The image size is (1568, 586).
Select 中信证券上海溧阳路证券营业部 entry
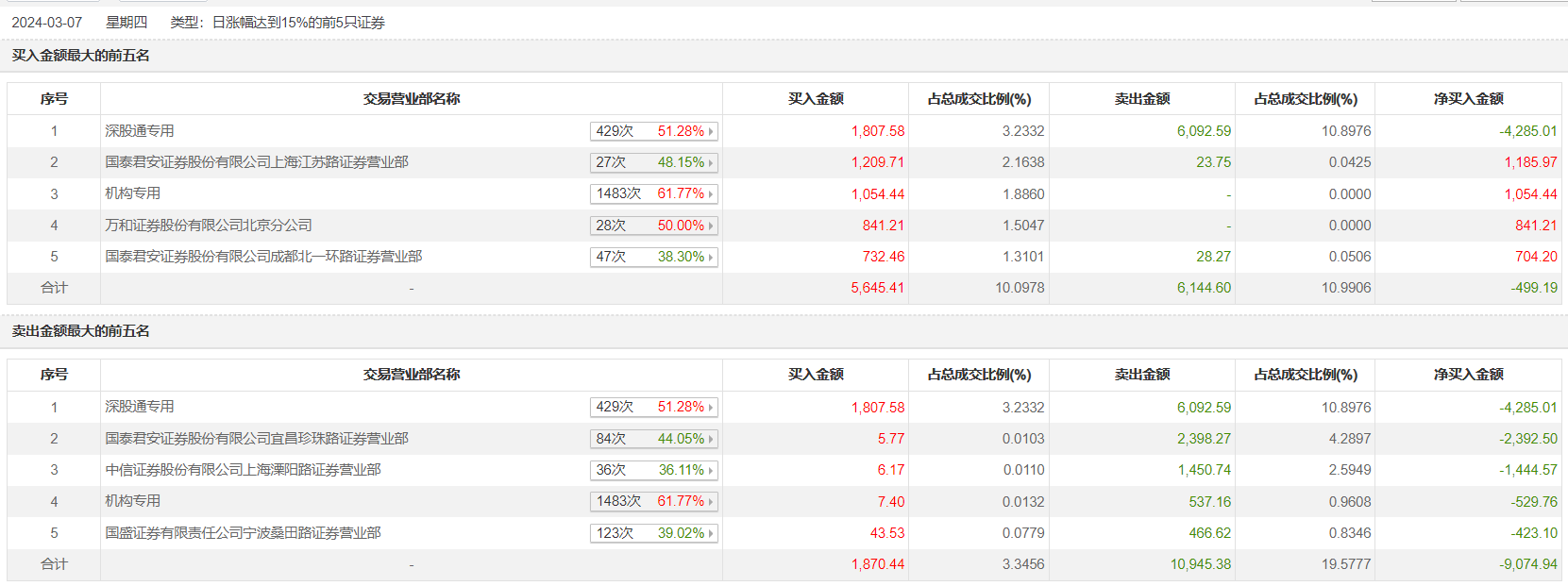[243, 470]
